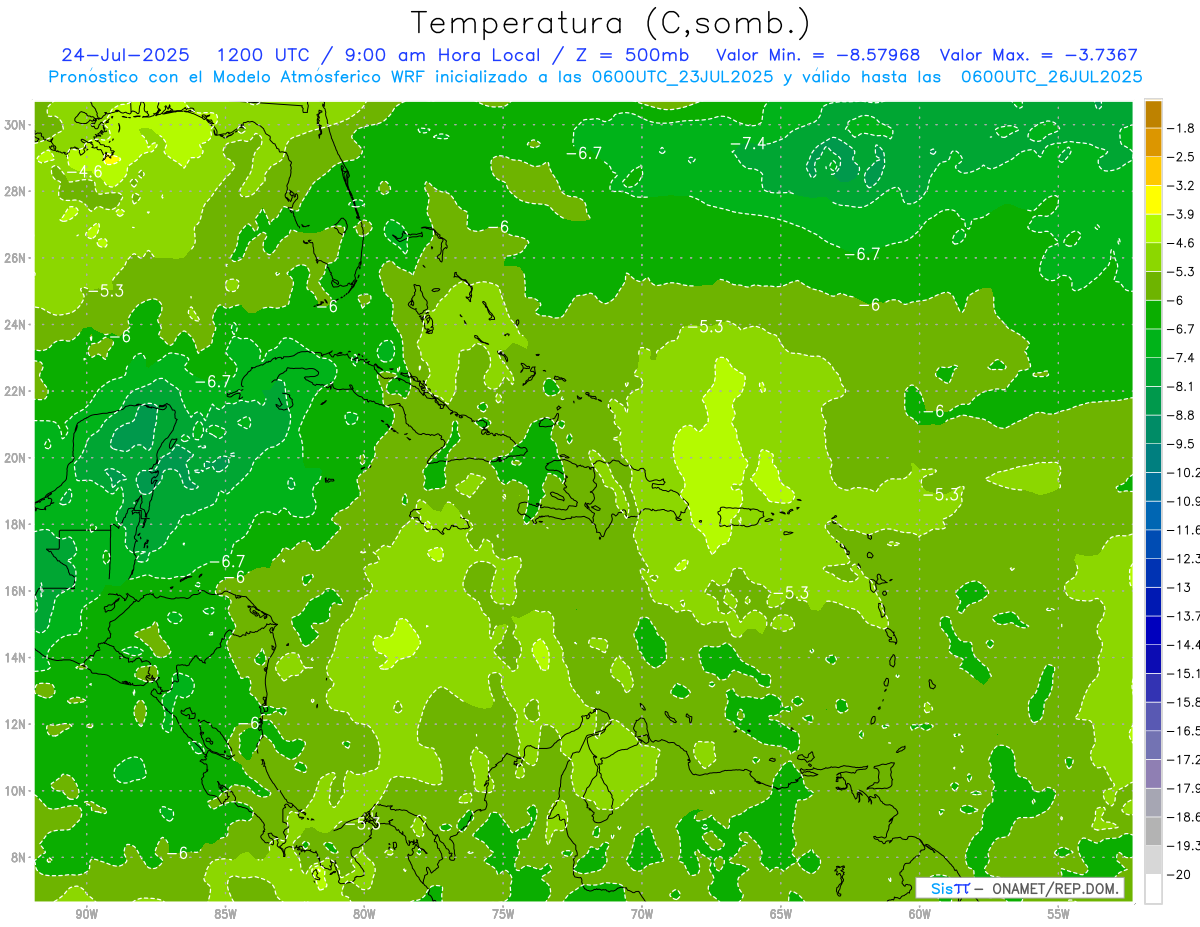
Task: Click the 55W longitude axis label
Action: 1059,914
